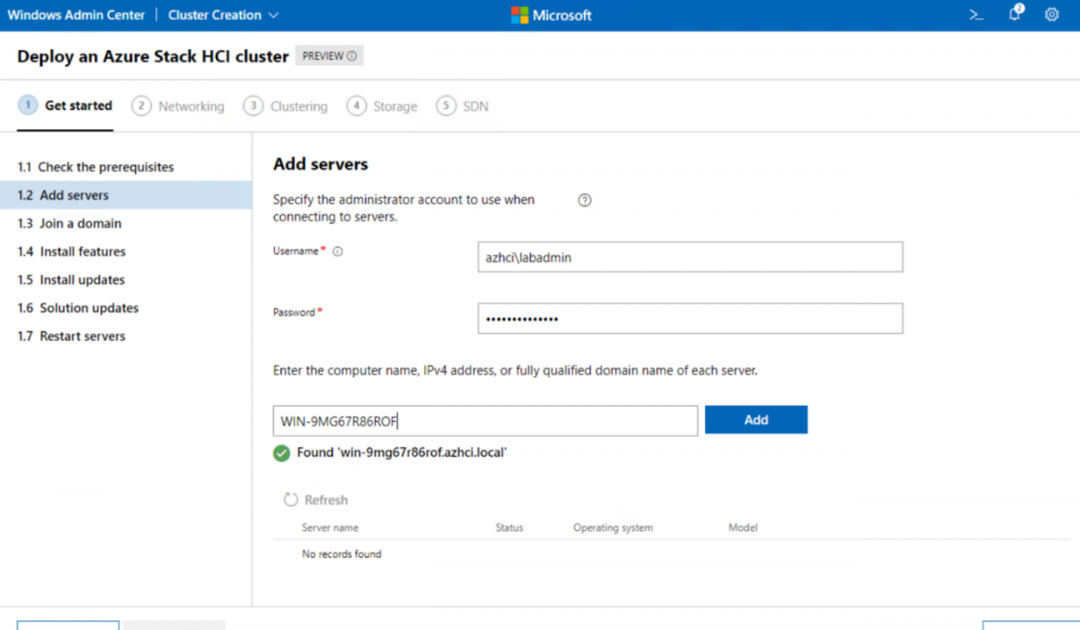
Task: Click the Add button
Action: 756,420
